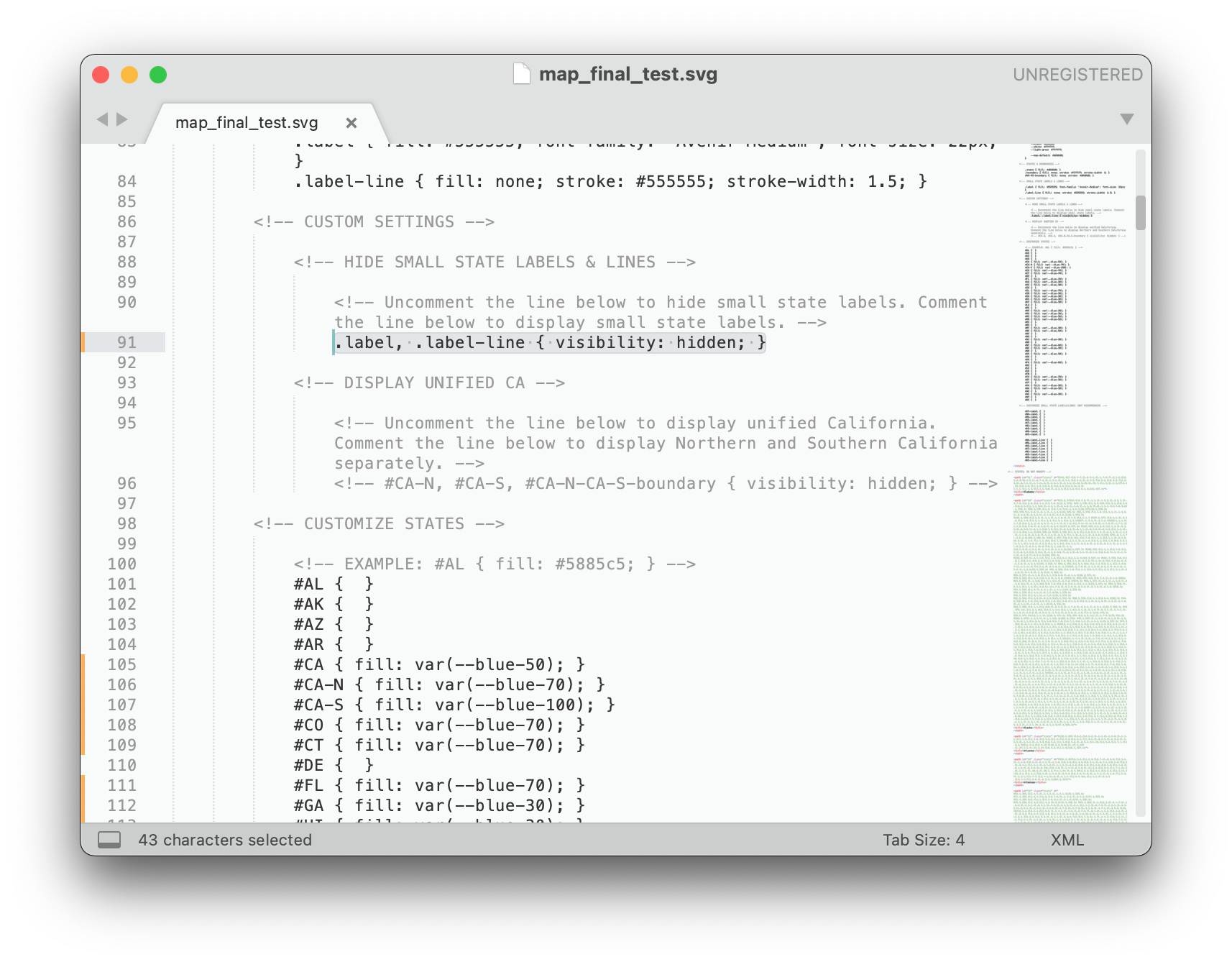The image size is (1232, 962).
Task: Select the map_final_test.svg tab
Action: (x=247, y=123)
